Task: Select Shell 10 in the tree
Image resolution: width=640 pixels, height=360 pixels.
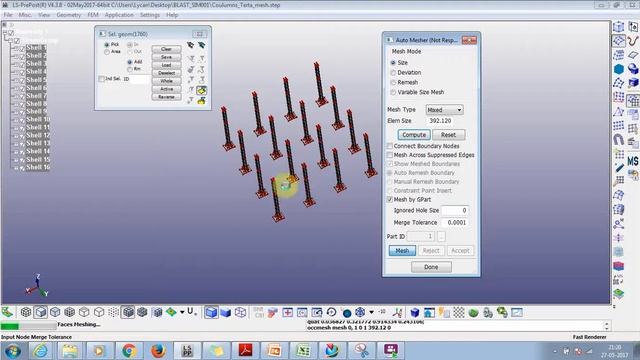Action: coord(38,120)
